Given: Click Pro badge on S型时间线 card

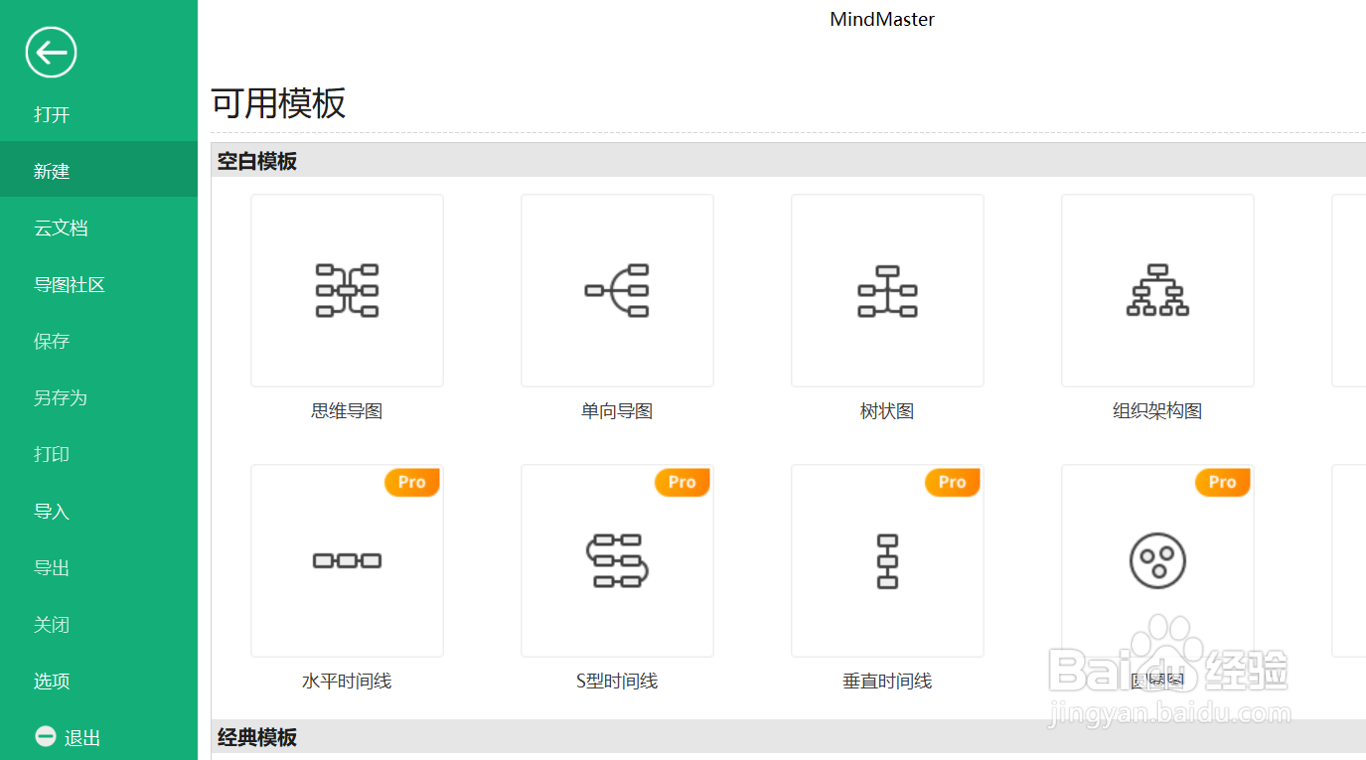Looking at the screenshot, I should point(682,482).
